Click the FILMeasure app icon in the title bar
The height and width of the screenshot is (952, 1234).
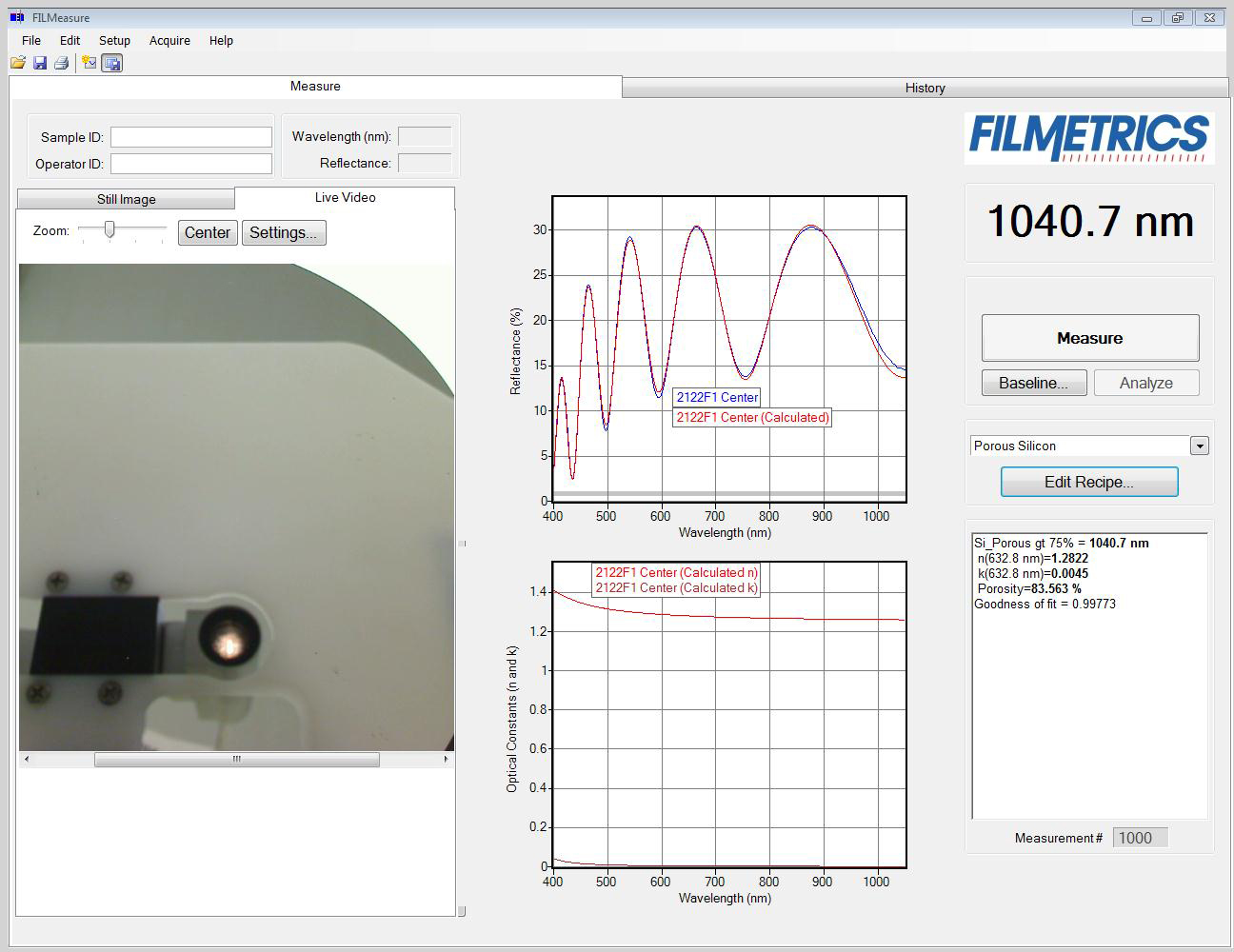17,17
